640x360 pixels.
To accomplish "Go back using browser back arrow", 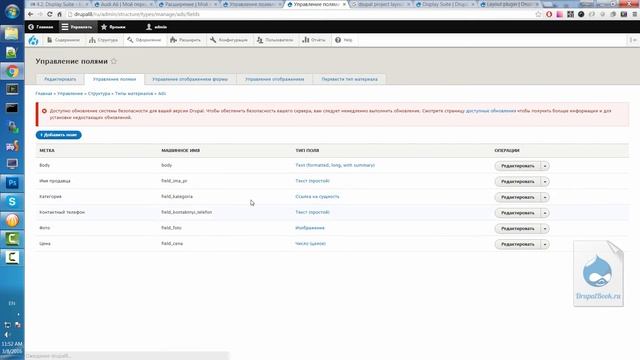I will [31, 14].
